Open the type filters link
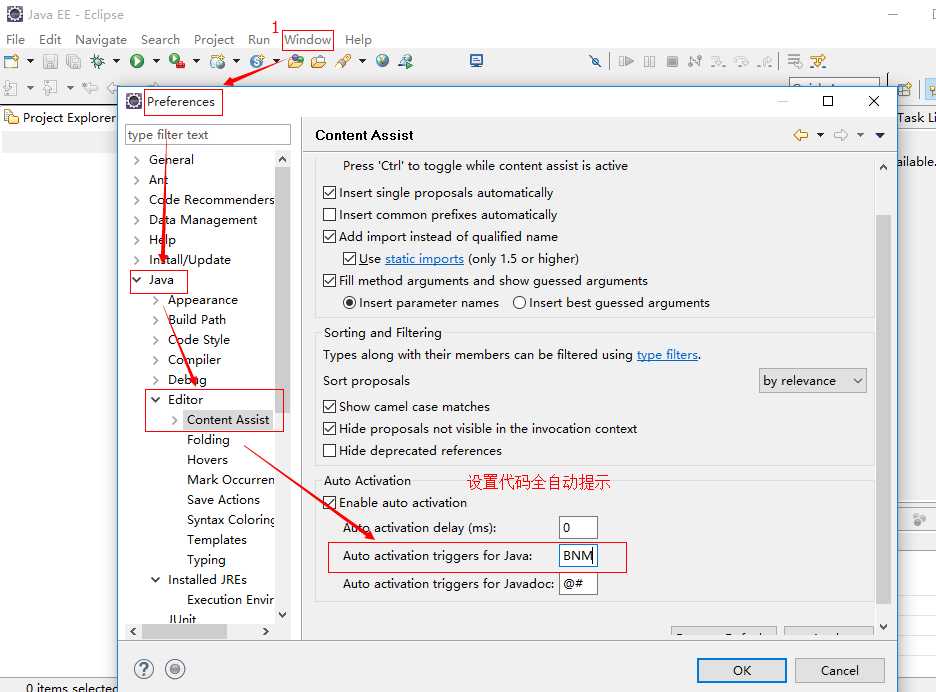936x692 pixels. click(x=667, y=355)
